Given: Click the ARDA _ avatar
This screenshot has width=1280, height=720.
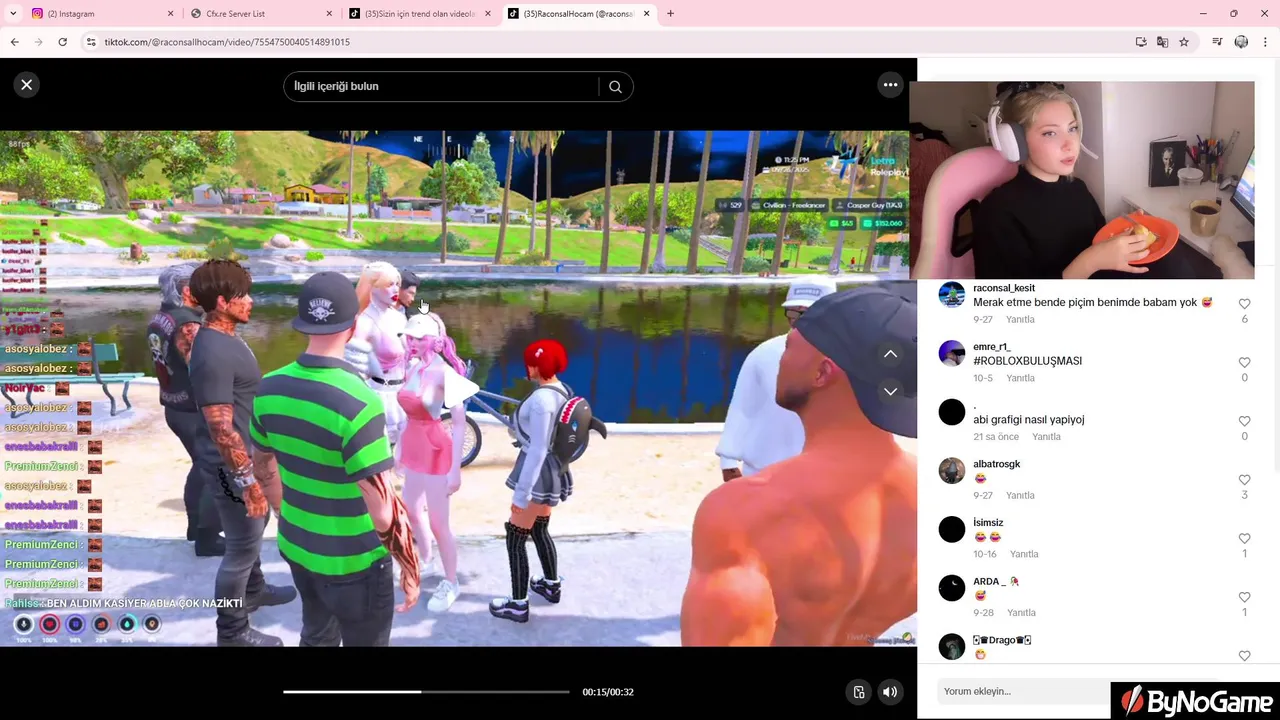Looking at the screenshot, I should pyautogui.click(x=952, y=588).
